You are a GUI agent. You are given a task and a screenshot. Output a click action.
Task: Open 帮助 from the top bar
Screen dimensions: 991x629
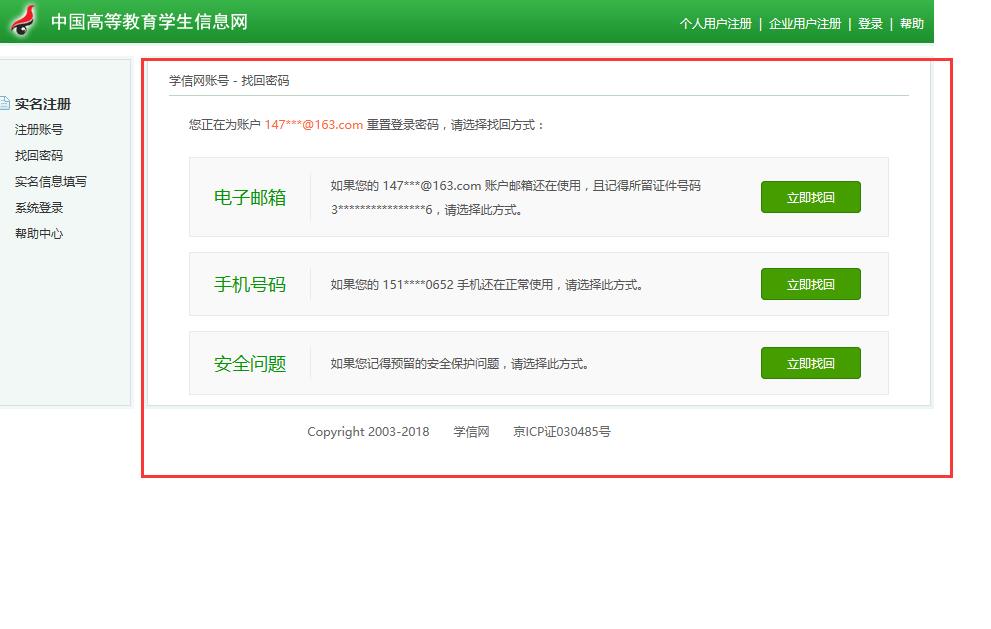pyautogui.click(x=912, y=22)
